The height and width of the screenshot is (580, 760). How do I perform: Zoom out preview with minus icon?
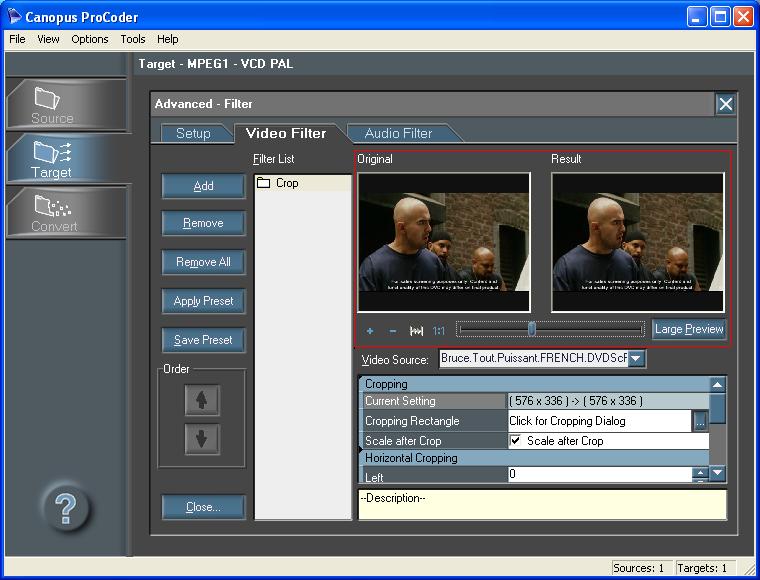(393, 331)
